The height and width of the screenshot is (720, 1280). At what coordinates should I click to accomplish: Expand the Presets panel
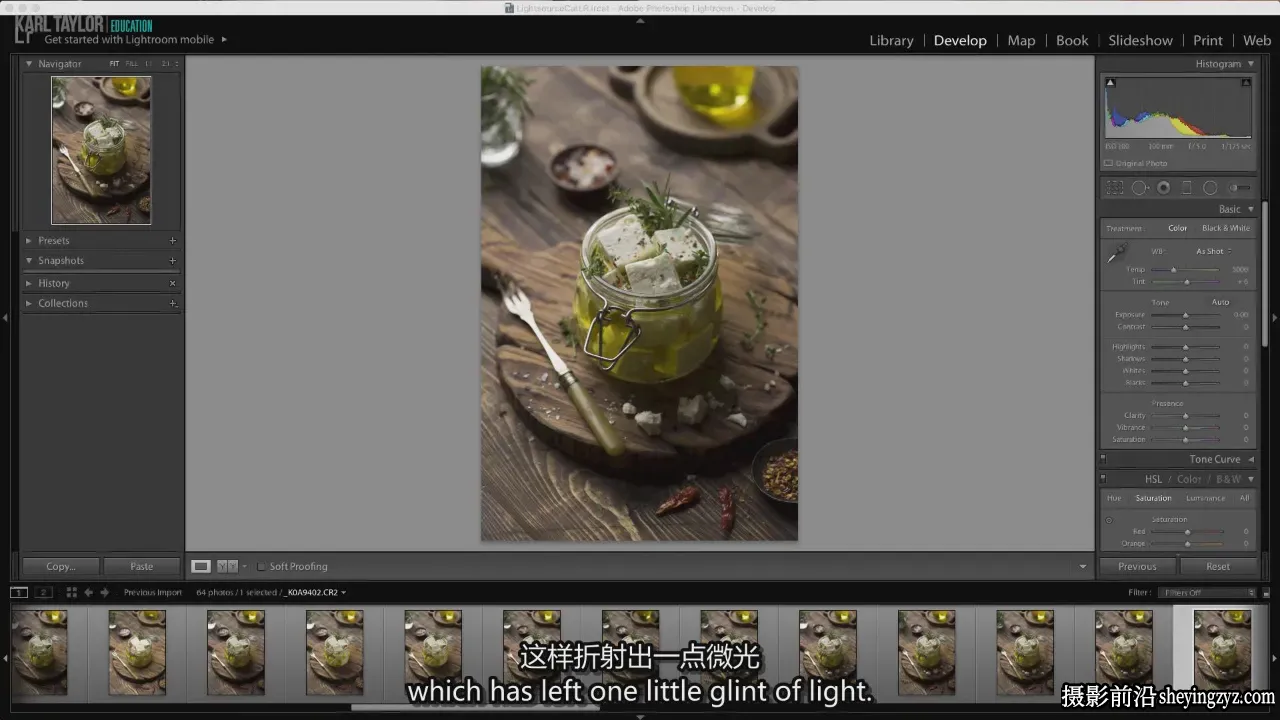coord(29,241)
